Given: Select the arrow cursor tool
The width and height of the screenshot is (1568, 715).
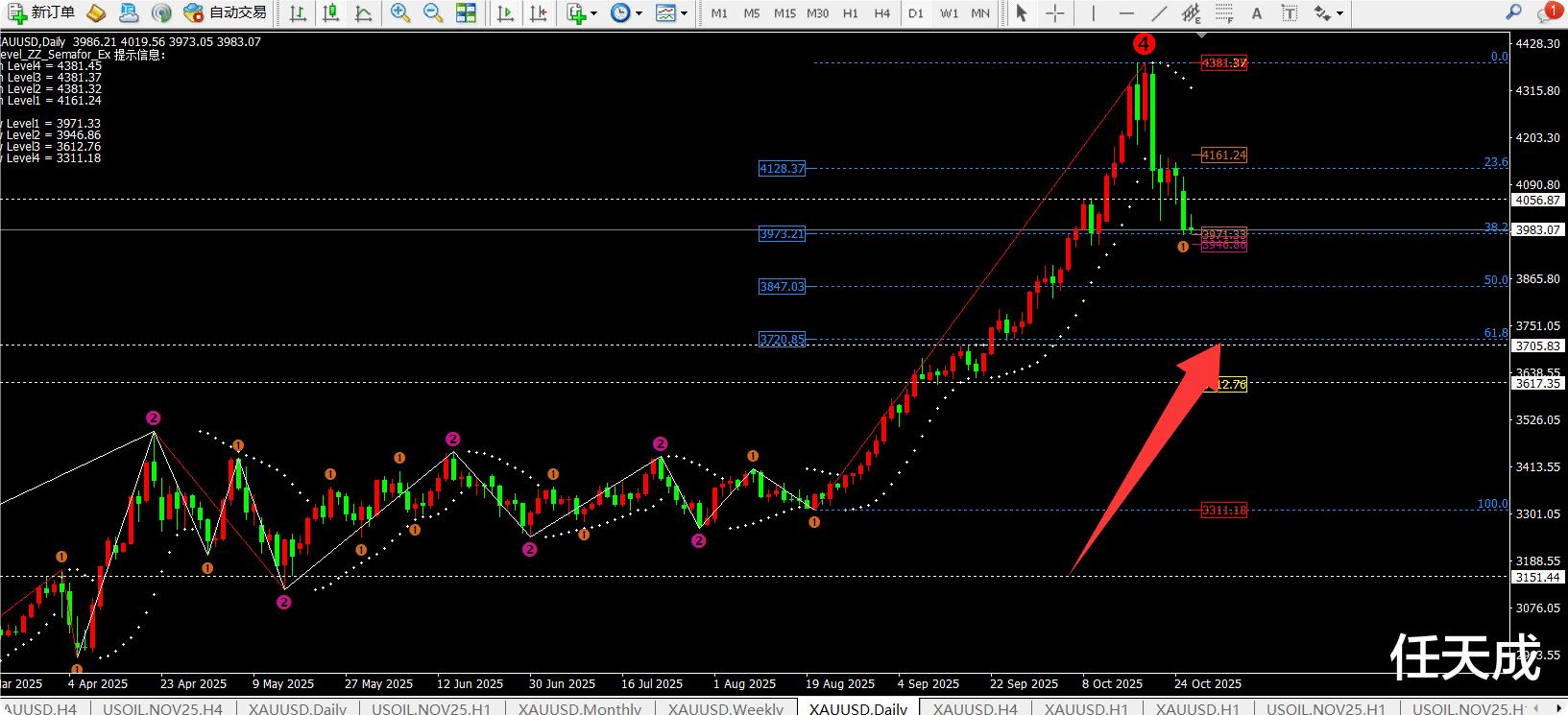Looking at the screenshot, I should (x=1022, y=12).
